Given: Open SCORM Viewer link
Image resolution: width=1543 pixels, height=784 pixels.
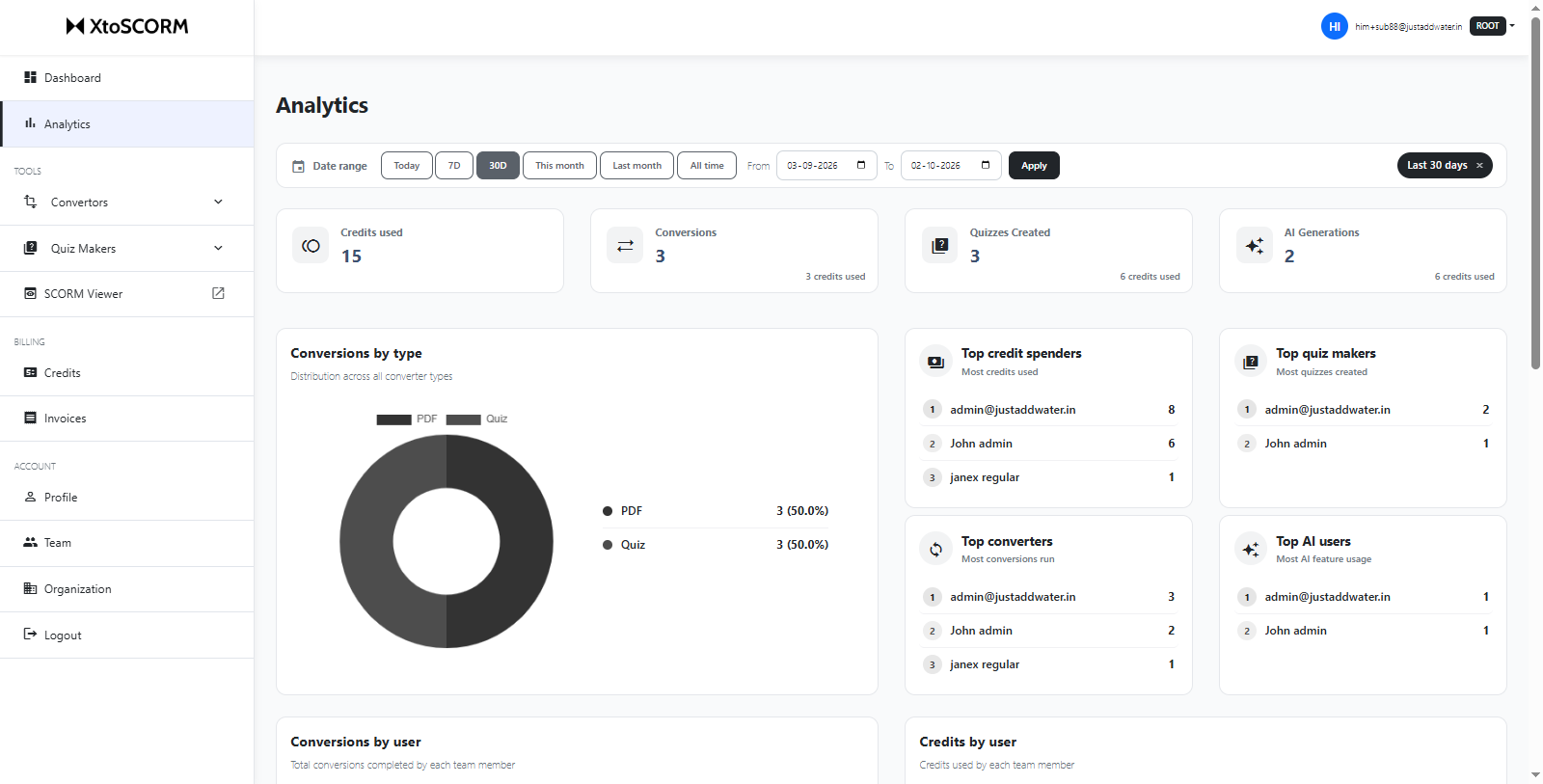Looking at the screenshot, I should click(x=127, y=294).
